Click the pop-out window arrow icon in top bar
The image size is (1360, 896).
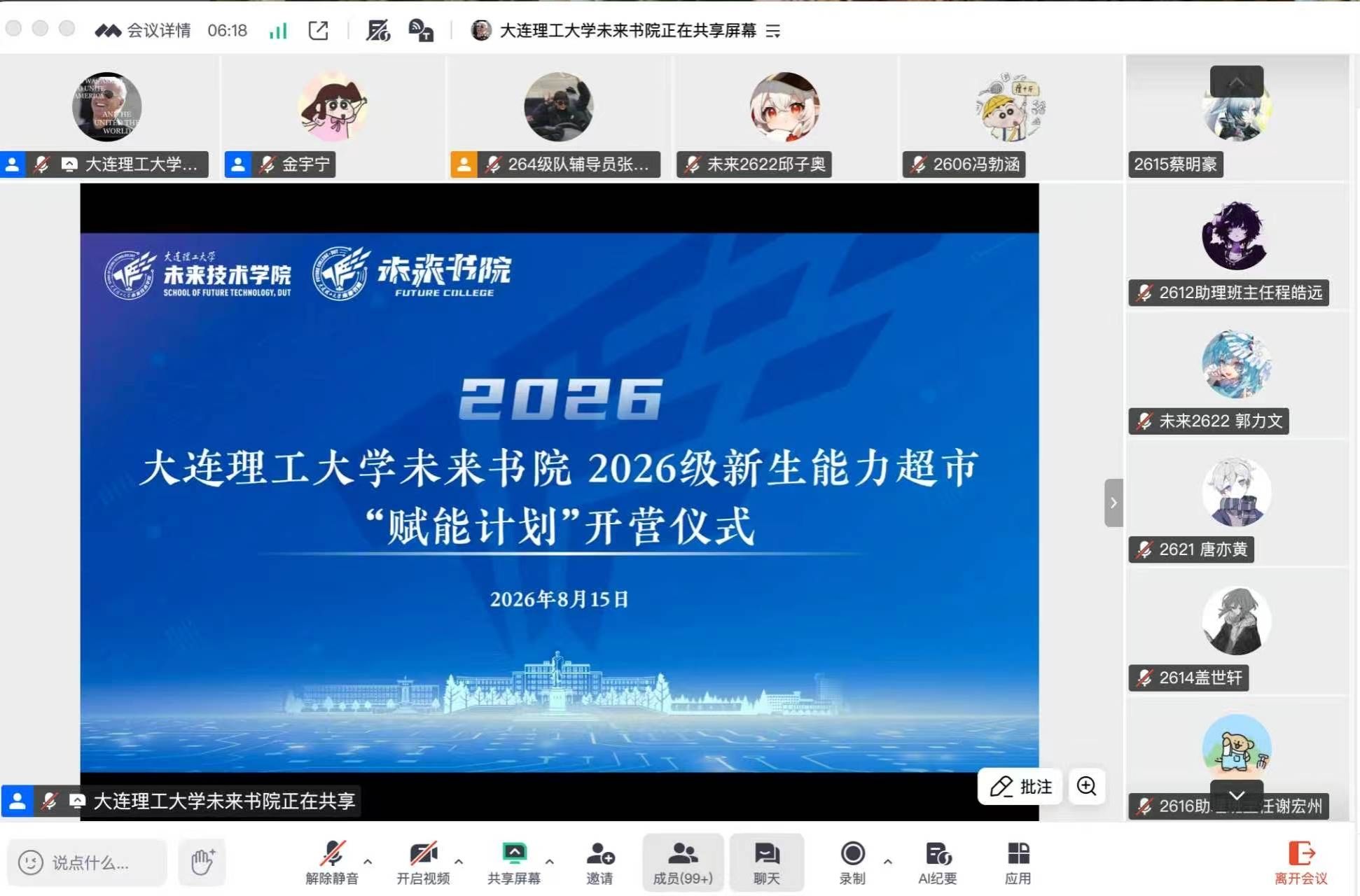coord(318,30)
